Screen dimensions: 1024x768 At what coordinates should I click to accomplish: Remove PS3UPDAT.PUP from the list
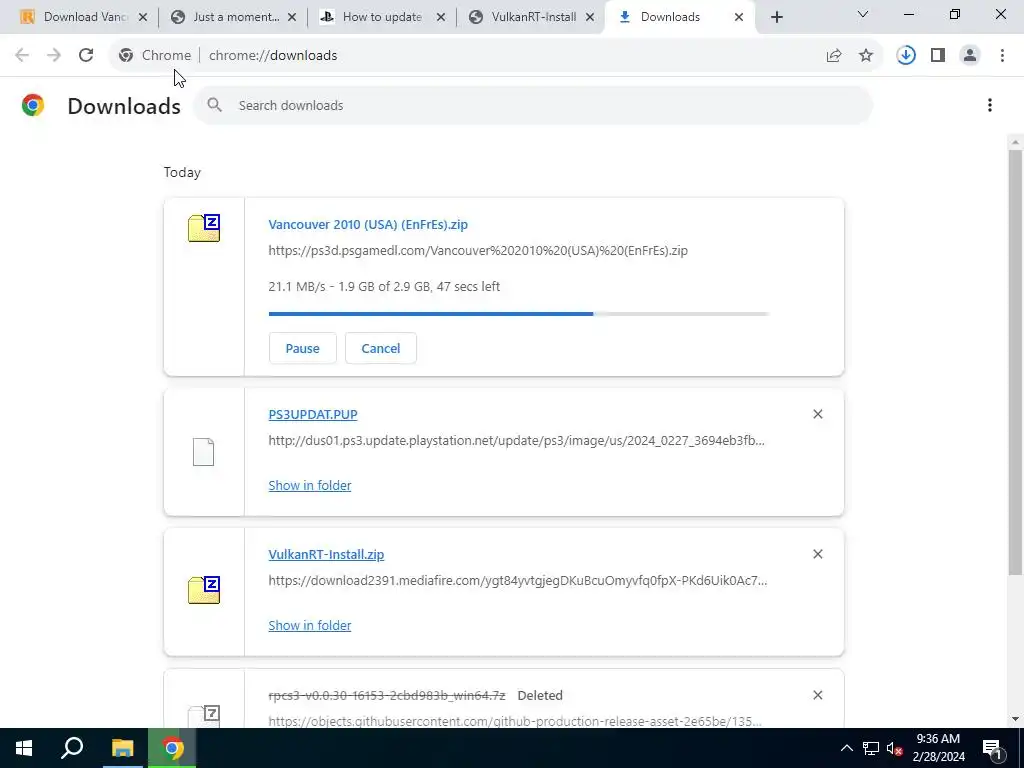coord(818,414)
